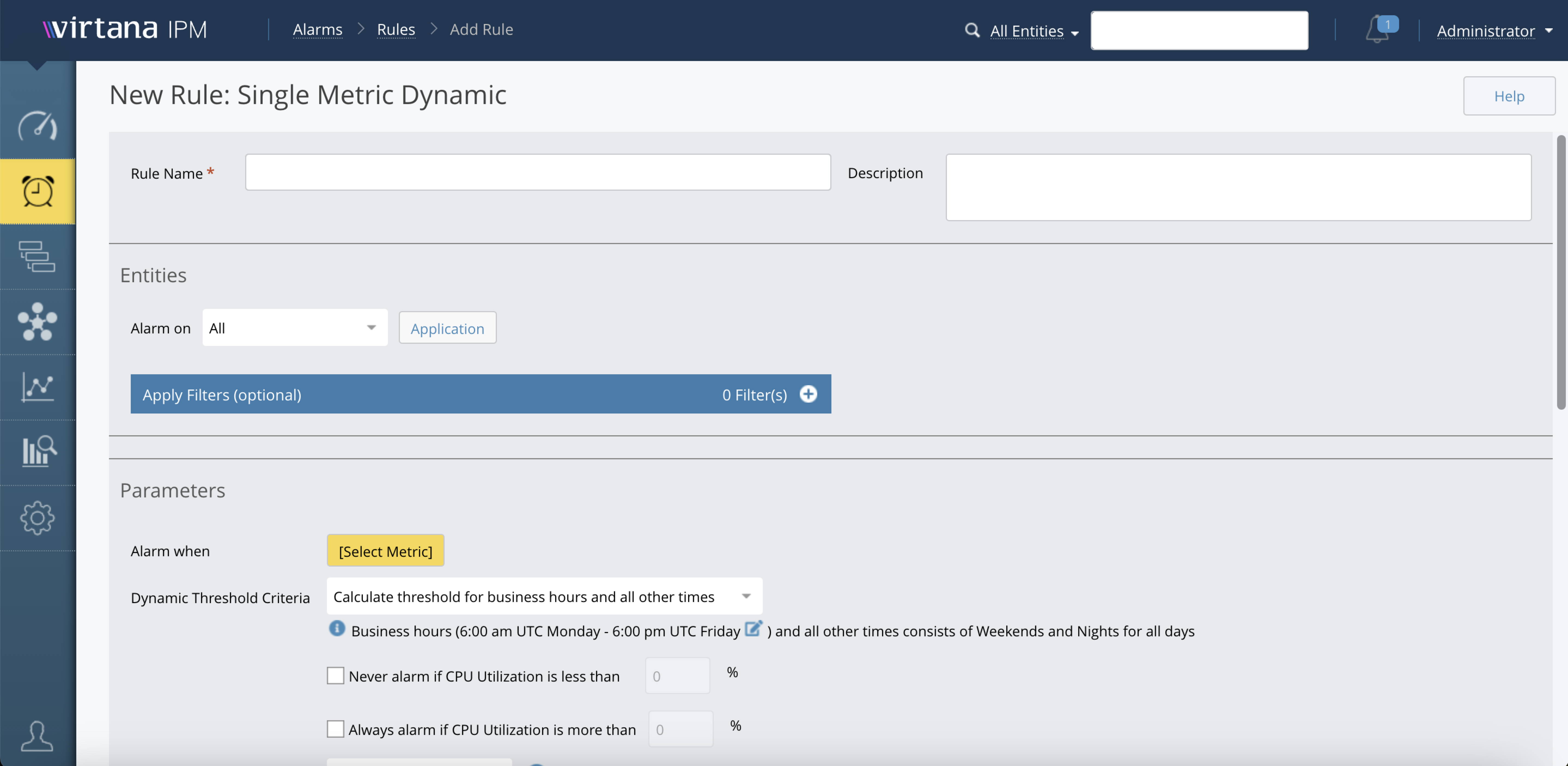This screenshot has width=1568, height=766.
Task: Expand the Apply Filters (optional) bar
Action: 480,394
